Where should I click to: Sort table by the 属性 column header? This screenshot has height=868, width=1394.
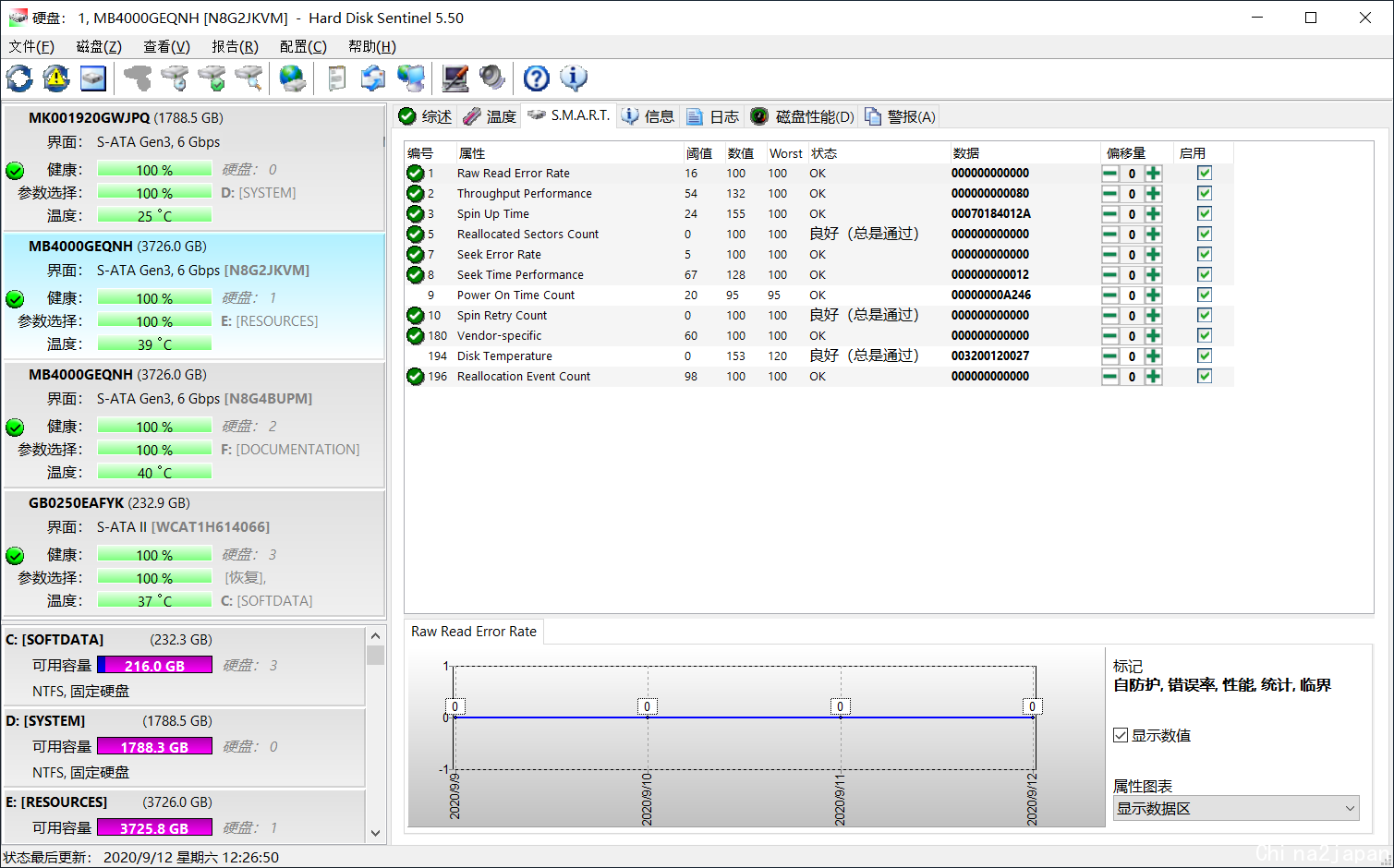pyautogui.click(x=568, y=153)
